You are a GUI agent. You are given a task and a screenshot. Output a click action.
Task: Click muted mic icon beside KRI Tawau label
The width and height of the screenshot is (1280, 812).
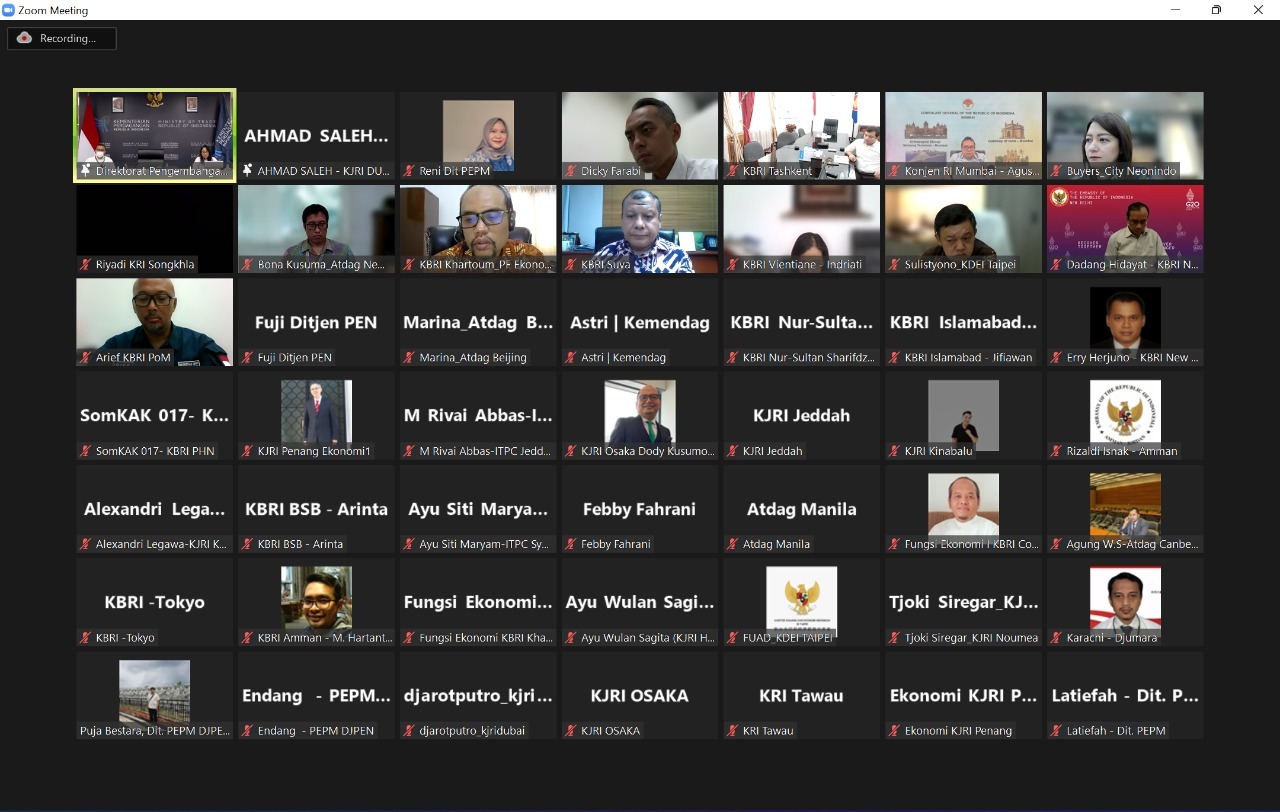coord(734,731)
